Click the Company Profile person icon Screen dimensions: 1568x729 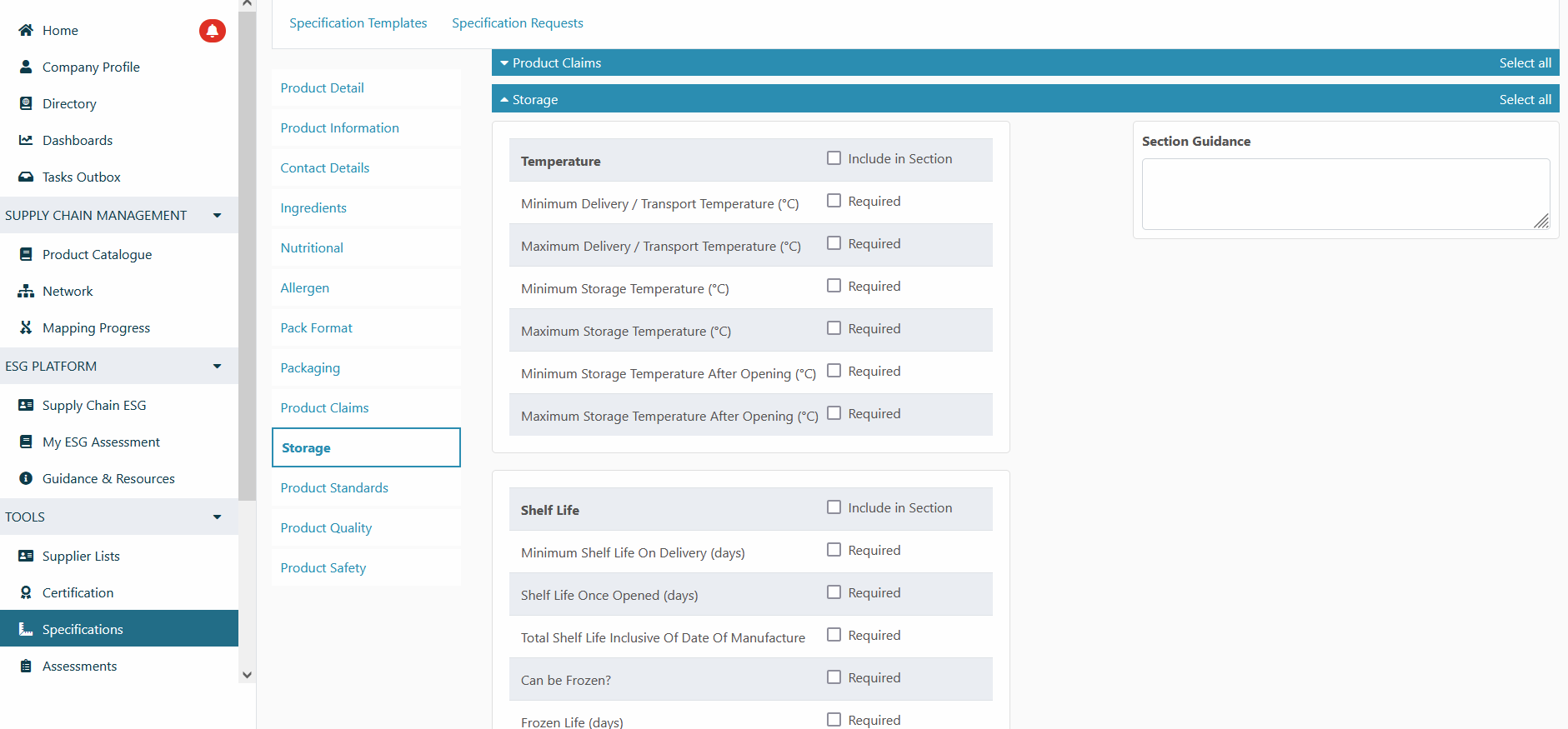click(x=26, y=67)
